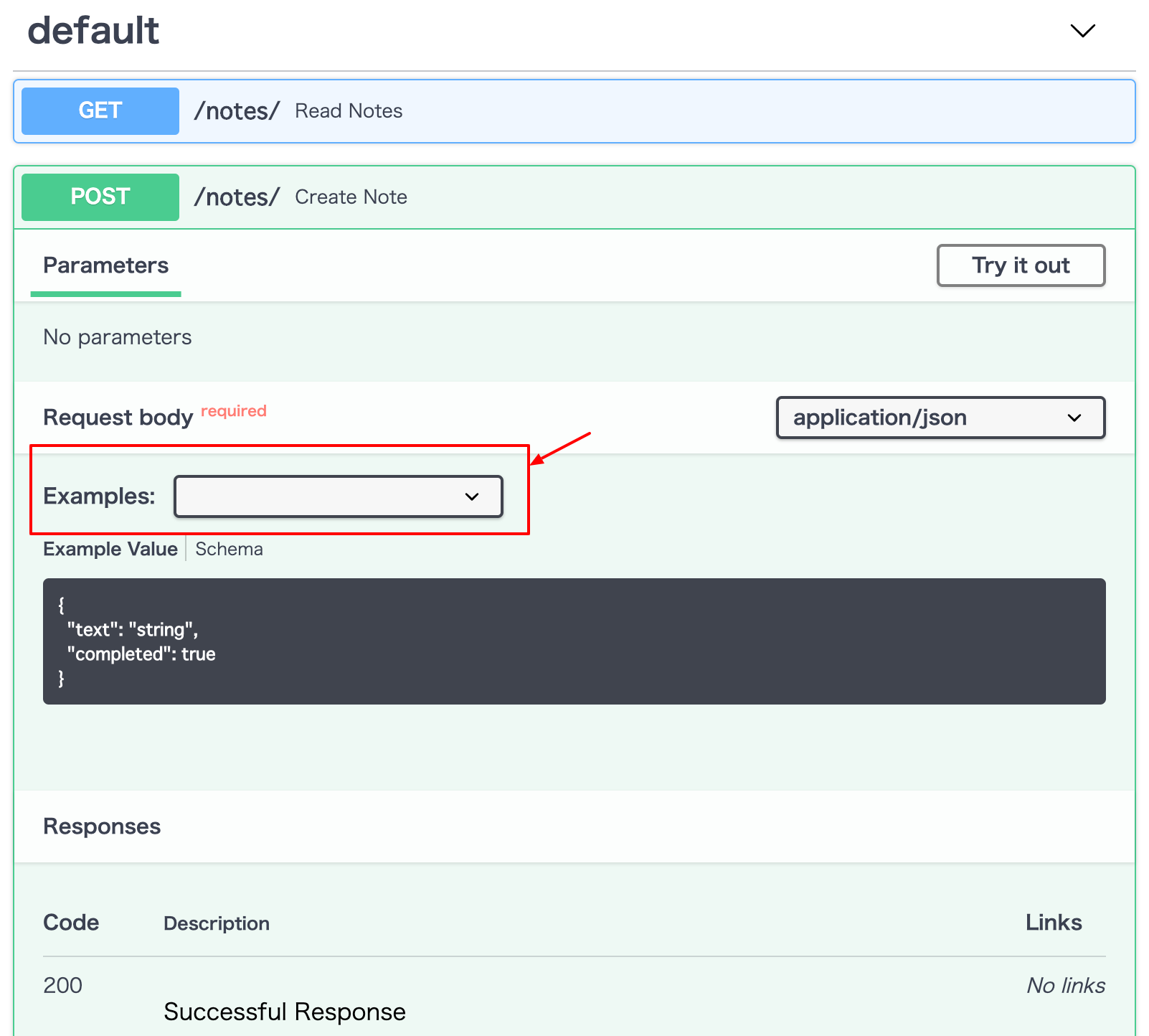Click the Try it out button
The width and height of the screenshot is (1149, 1036).
tap(1021, 265)
